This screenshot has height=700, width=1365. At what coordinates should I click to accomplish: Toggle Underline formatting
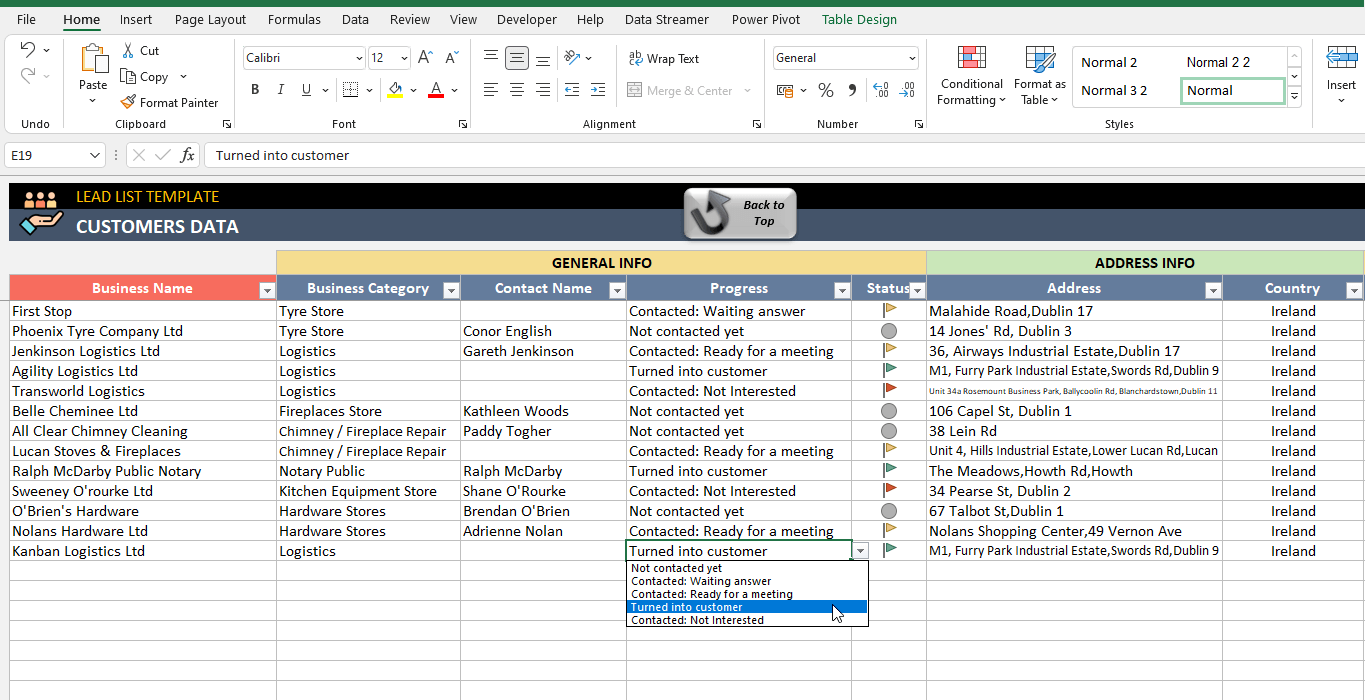pos(305,90)
